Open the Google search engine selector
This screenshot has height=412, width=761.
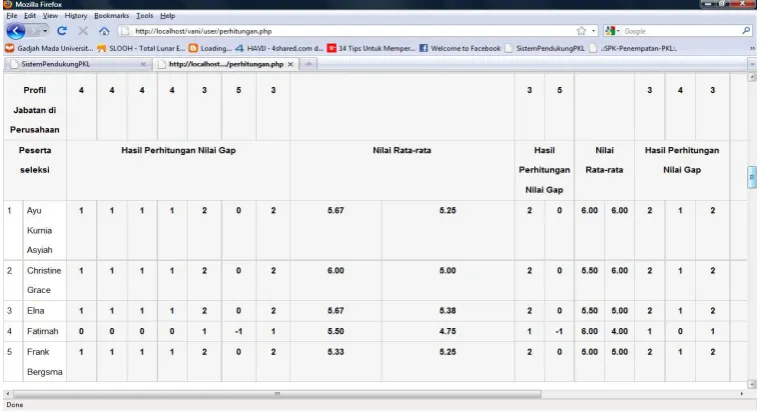pos(612,31)
